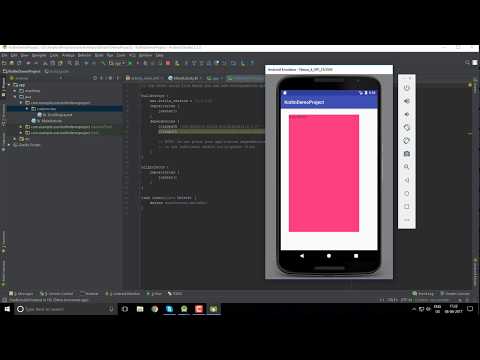Click the emulator toolbar Back triangle icon

(407, 180)
